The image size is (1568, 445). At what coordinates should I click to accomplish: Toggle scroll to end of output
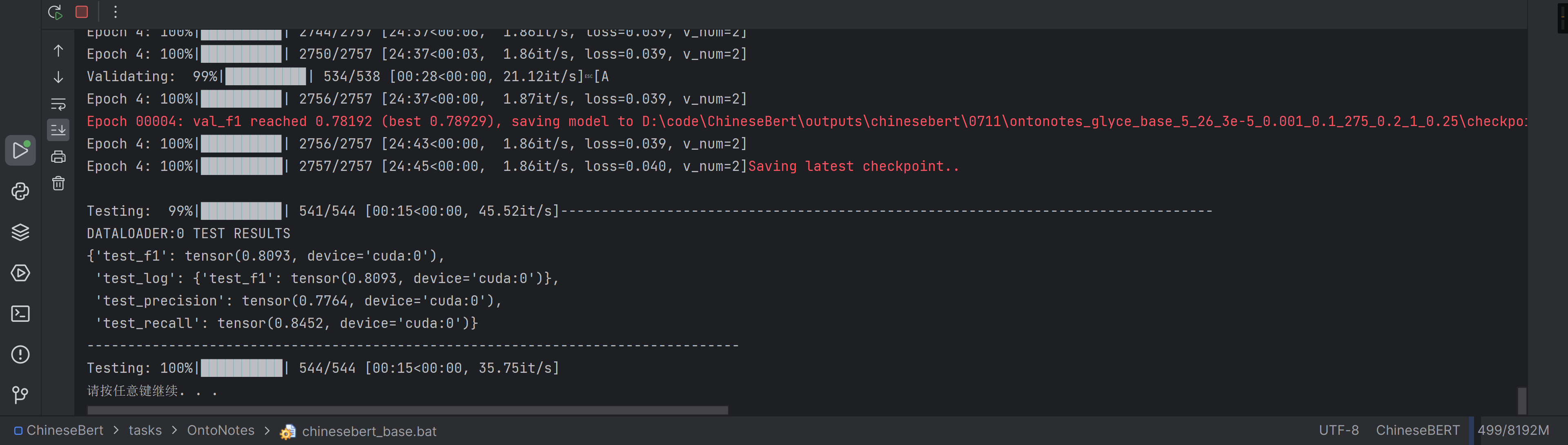[x=58, y=129]
